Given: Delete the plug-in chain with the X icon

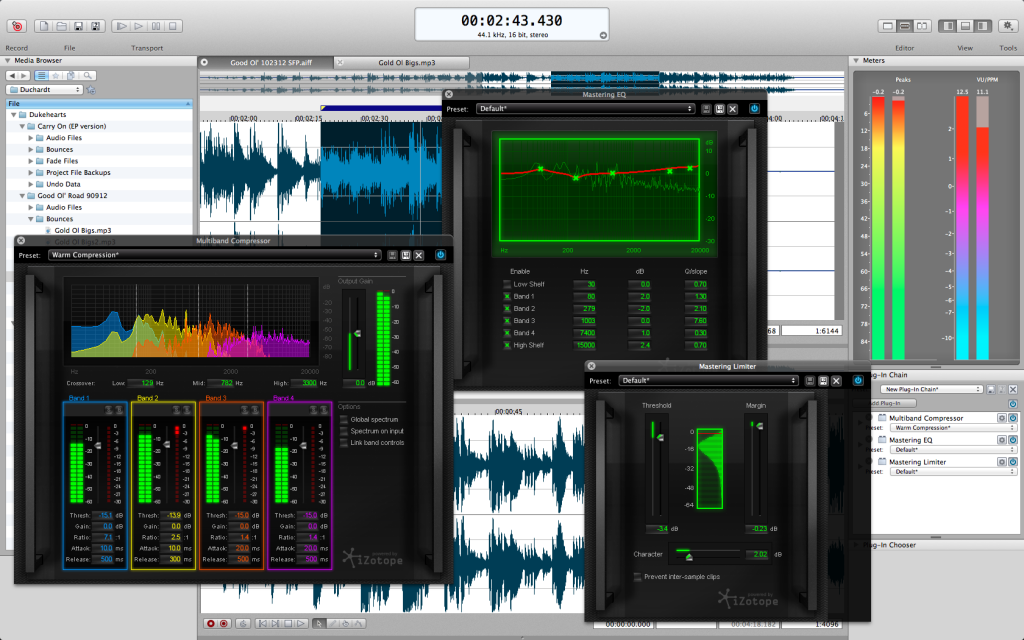Looking at the screenshot, I should [x=1013, y=389].
